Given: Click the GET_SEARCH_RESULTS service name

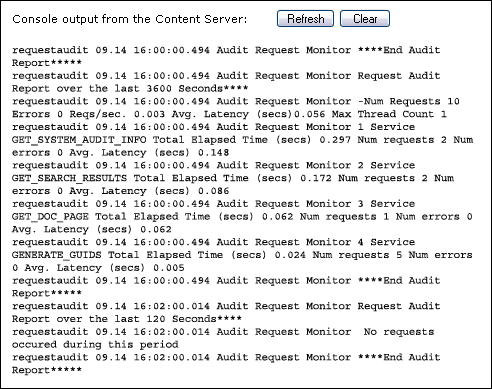Looking at the screenshot, I should (69, 178).
